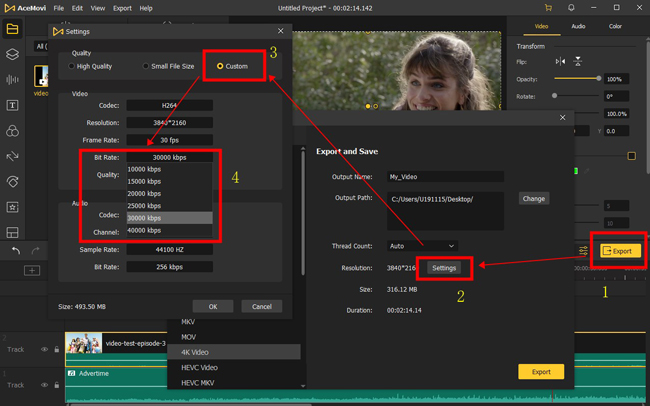This screenshot has height=406, width=650.
Task: Open the Text panel in sidebar
Action: click(12, 105)
